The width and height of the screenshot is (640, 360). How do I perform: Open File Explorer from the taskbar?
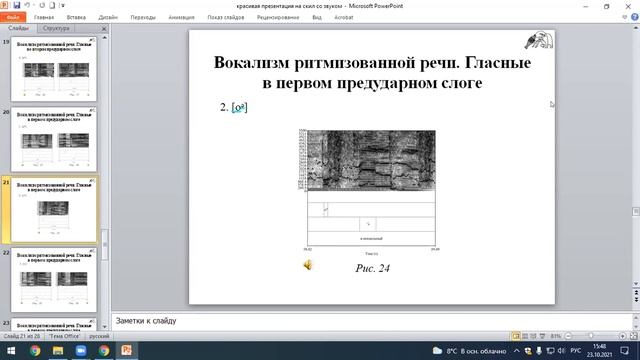click(58, 351)
